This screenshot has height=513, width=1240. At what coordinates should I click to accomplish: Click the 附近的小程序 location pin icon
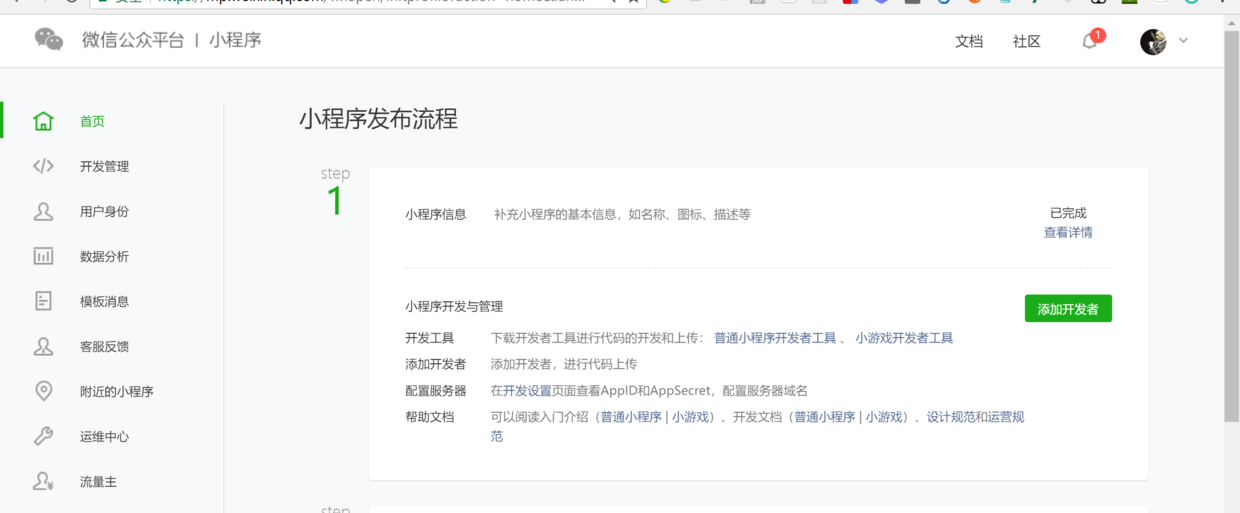tap(43, 391)
